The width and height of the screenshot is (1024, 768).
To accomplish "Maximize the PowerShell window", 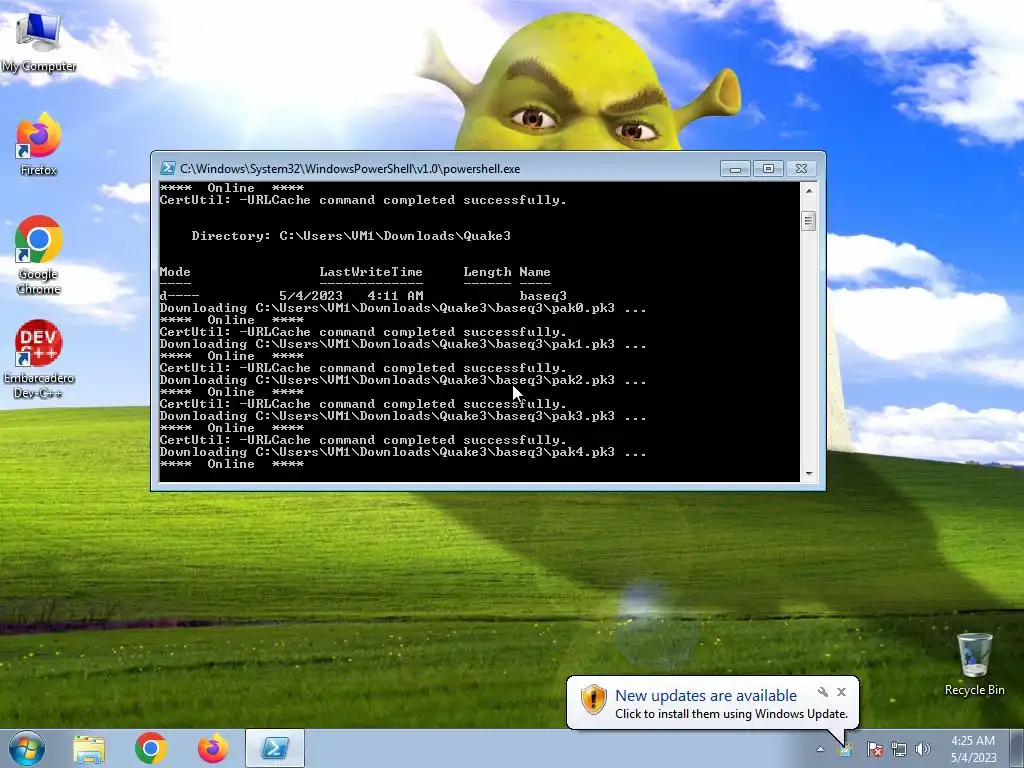I will click(x=768, y=168).
